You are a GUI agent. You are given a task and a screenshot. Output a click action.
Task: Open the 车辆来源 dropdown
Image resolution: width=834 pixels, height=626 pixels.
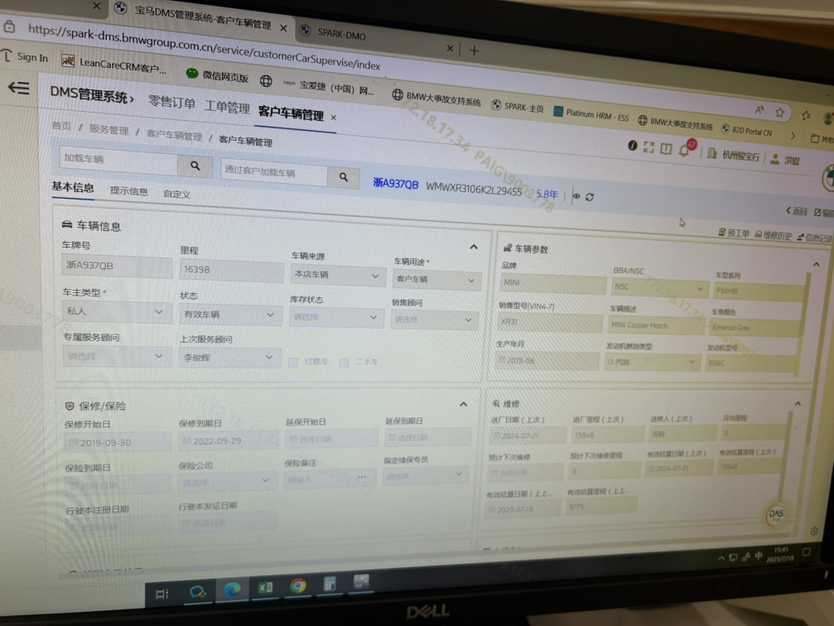pyautogui.click(x=337, y=275)
